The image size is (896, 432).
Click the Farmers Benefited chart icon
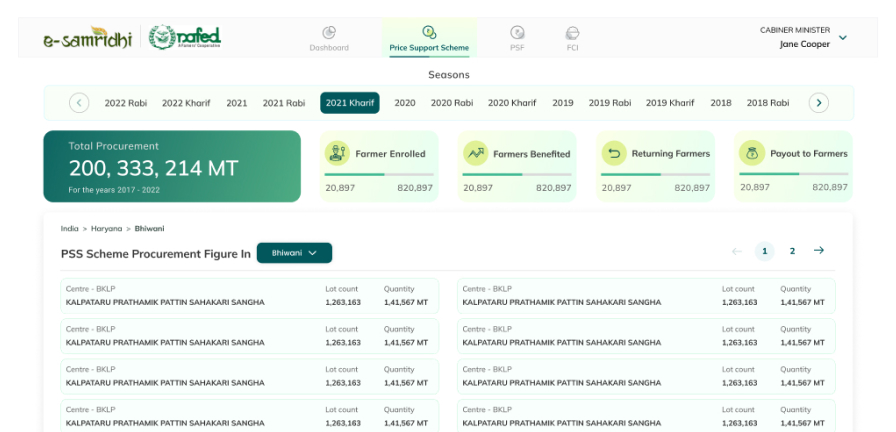[476, 153]
